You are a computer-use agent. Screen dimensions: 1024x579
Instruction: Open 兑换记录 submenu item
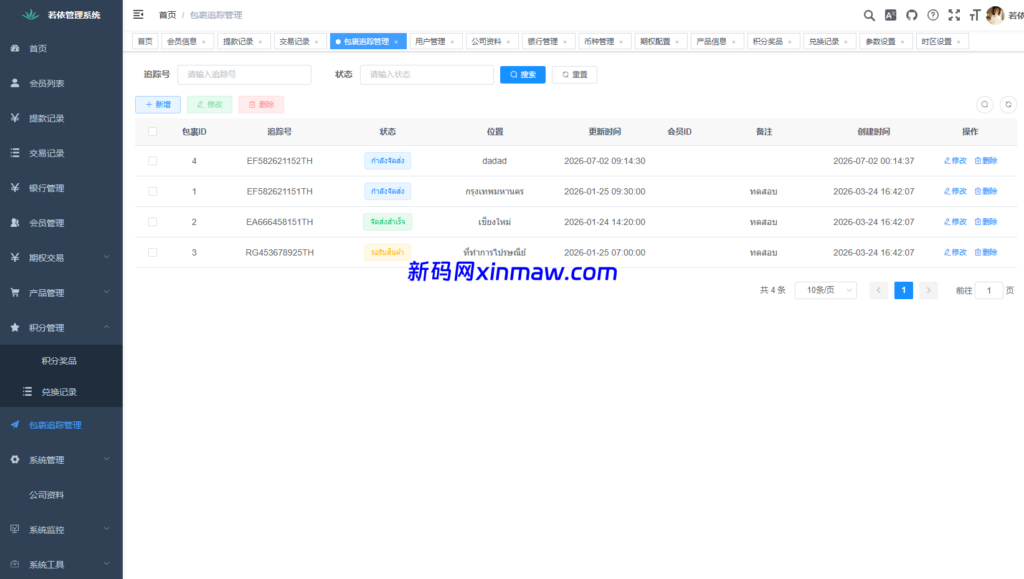tap(61, 392)
